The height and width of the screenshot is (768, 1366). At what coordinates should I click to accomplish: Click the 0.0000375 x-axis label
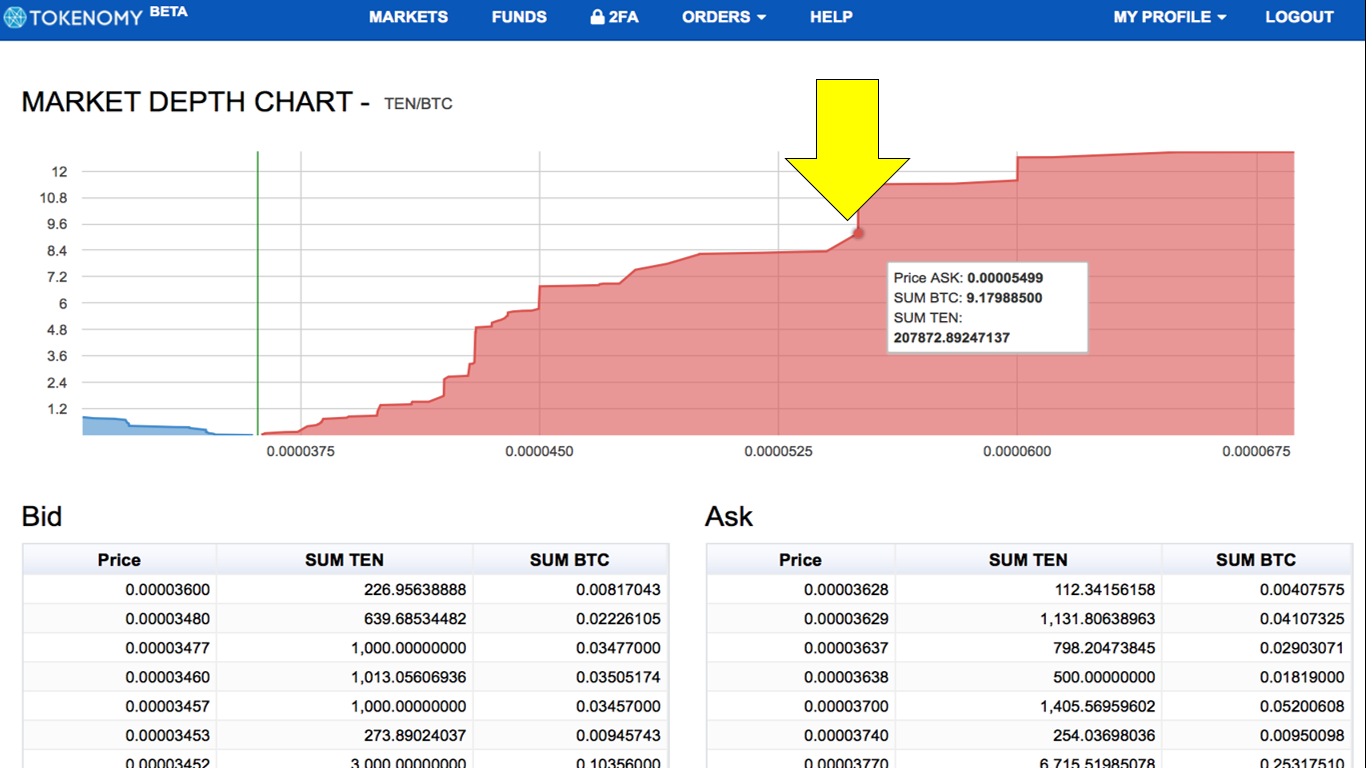point(301,452)
